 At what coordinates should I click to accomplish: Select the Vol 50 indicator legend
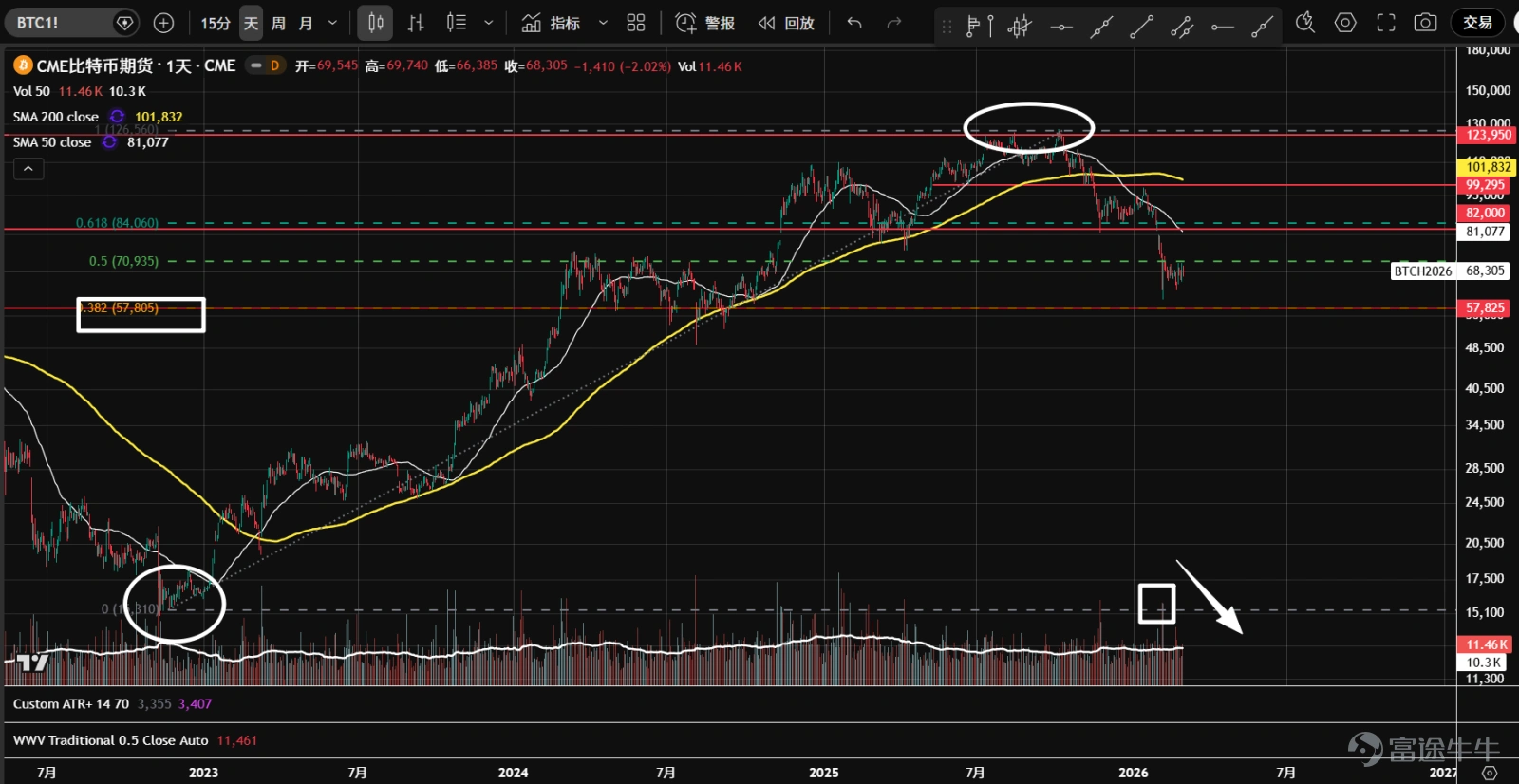pyautogui.click(x=31, y=91)
